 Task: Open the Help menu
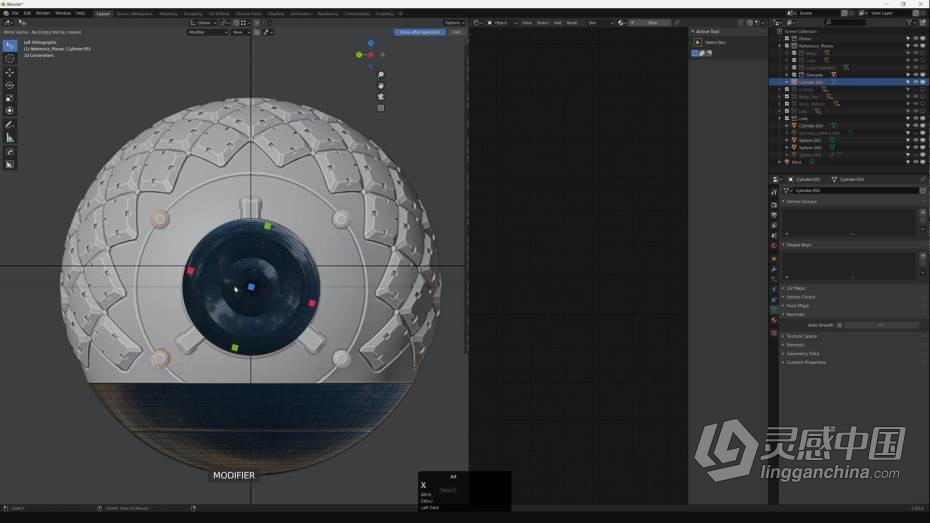(80, 13)
